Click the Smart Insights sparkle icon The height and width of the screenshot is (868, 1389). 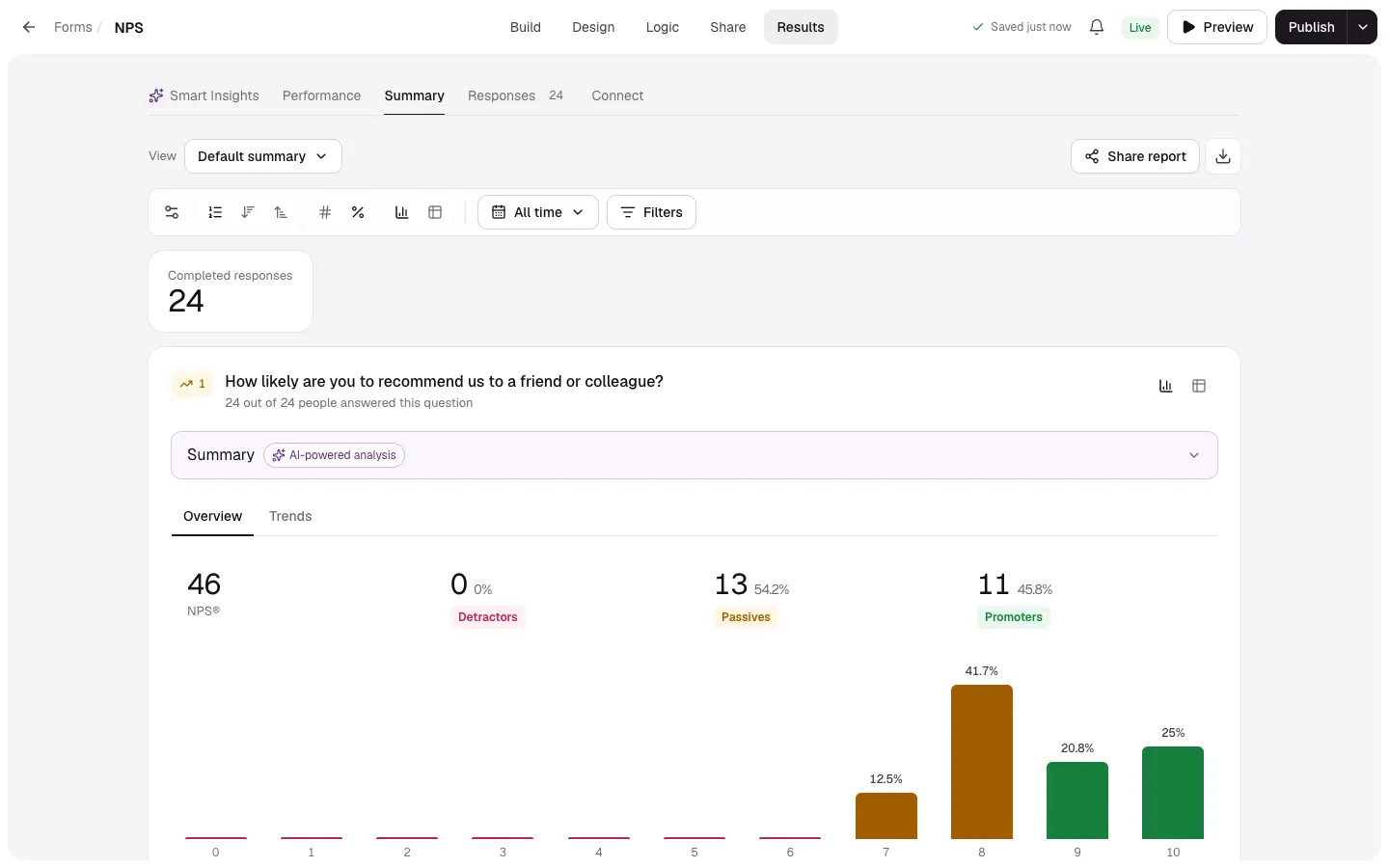coord(155,95)
